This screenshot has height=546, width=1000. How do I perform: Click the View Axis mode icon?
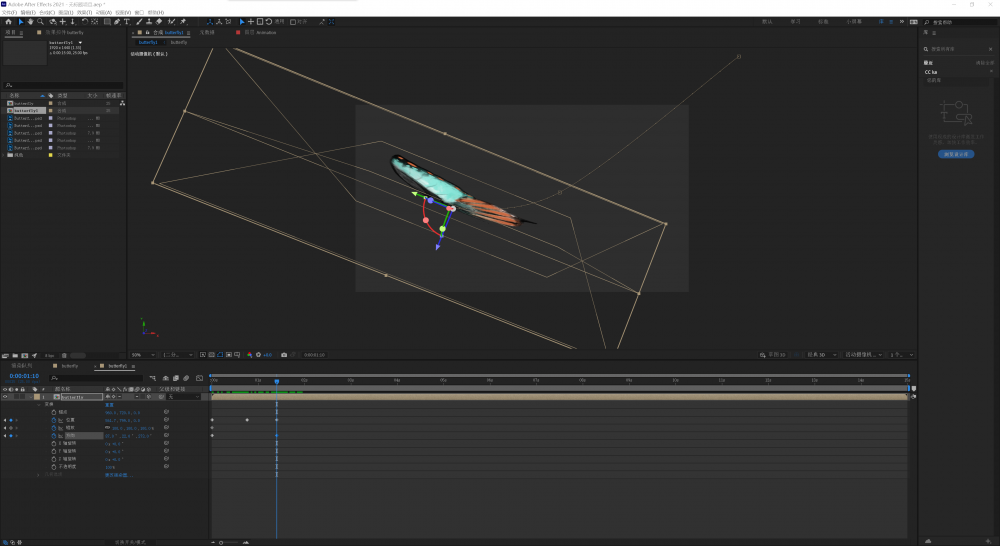click(x=228, y=22)
